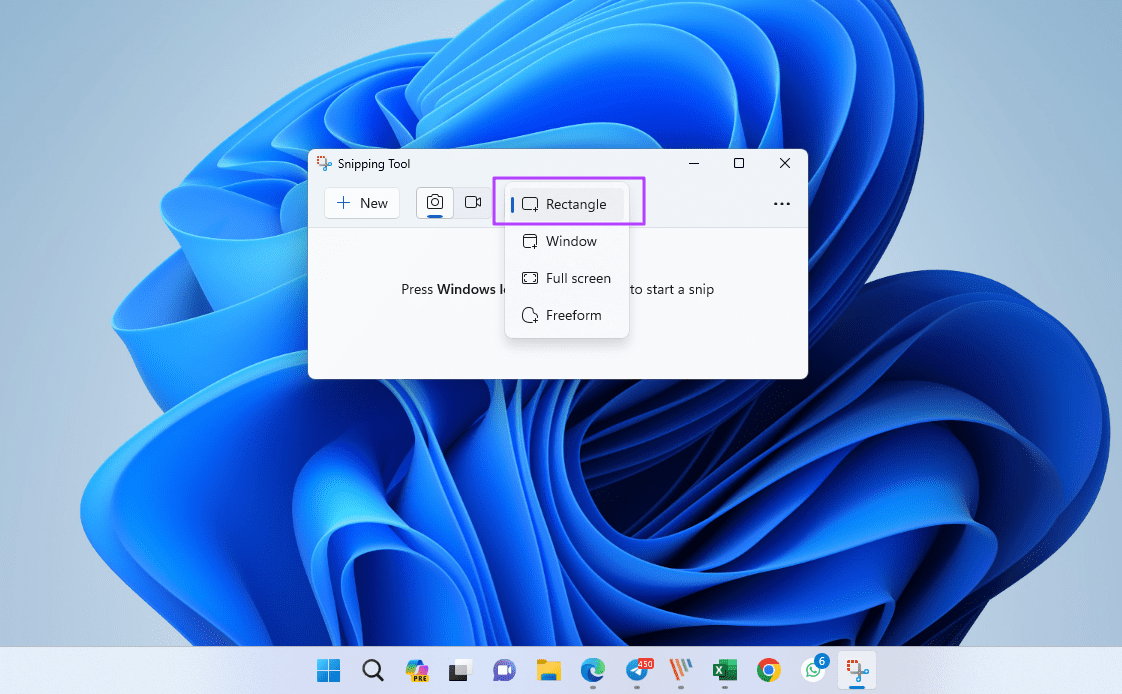Open Telegram showing 450 notifications
The image size is (1122, 694).
pyautogui.click(x=639, y=670)
